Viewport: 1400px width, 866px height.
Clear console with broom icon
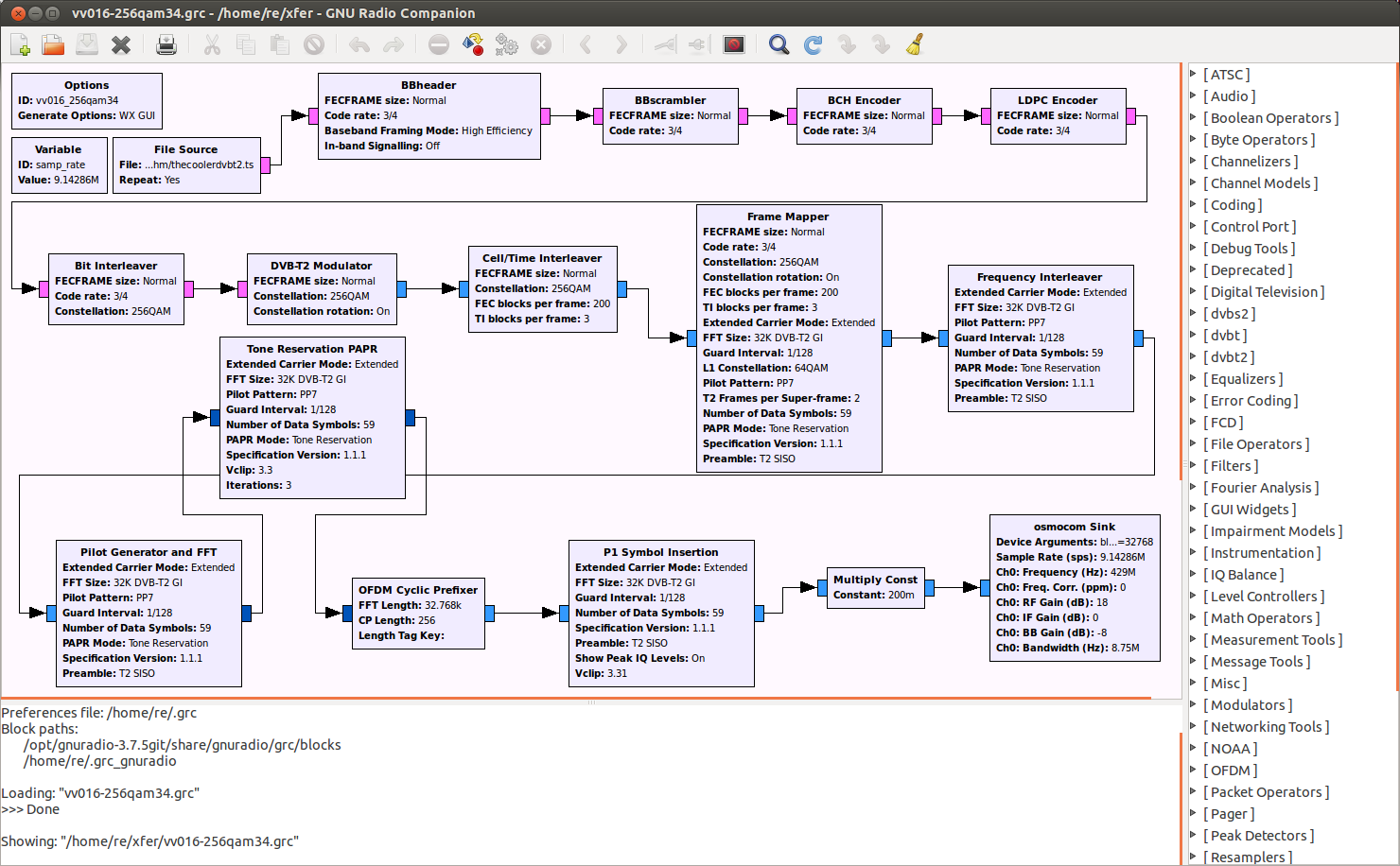915,44
